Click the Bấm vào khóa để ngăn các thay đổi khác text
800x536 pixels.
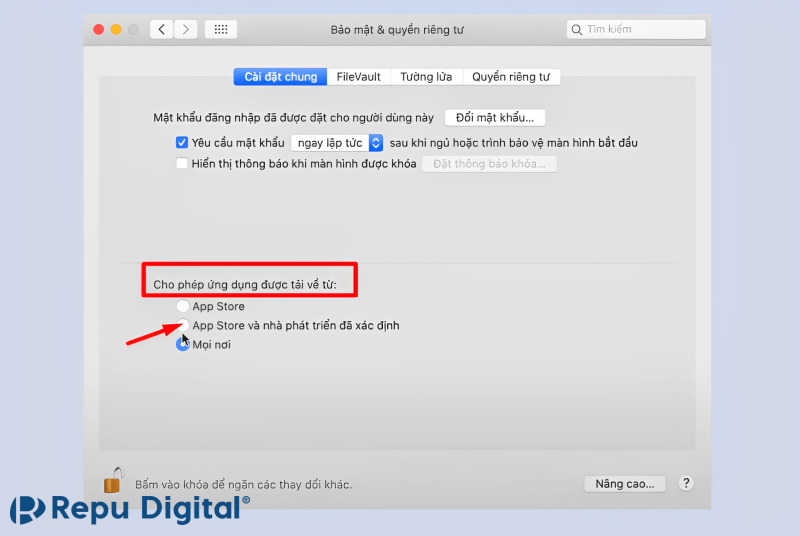[x=243, y=484]
